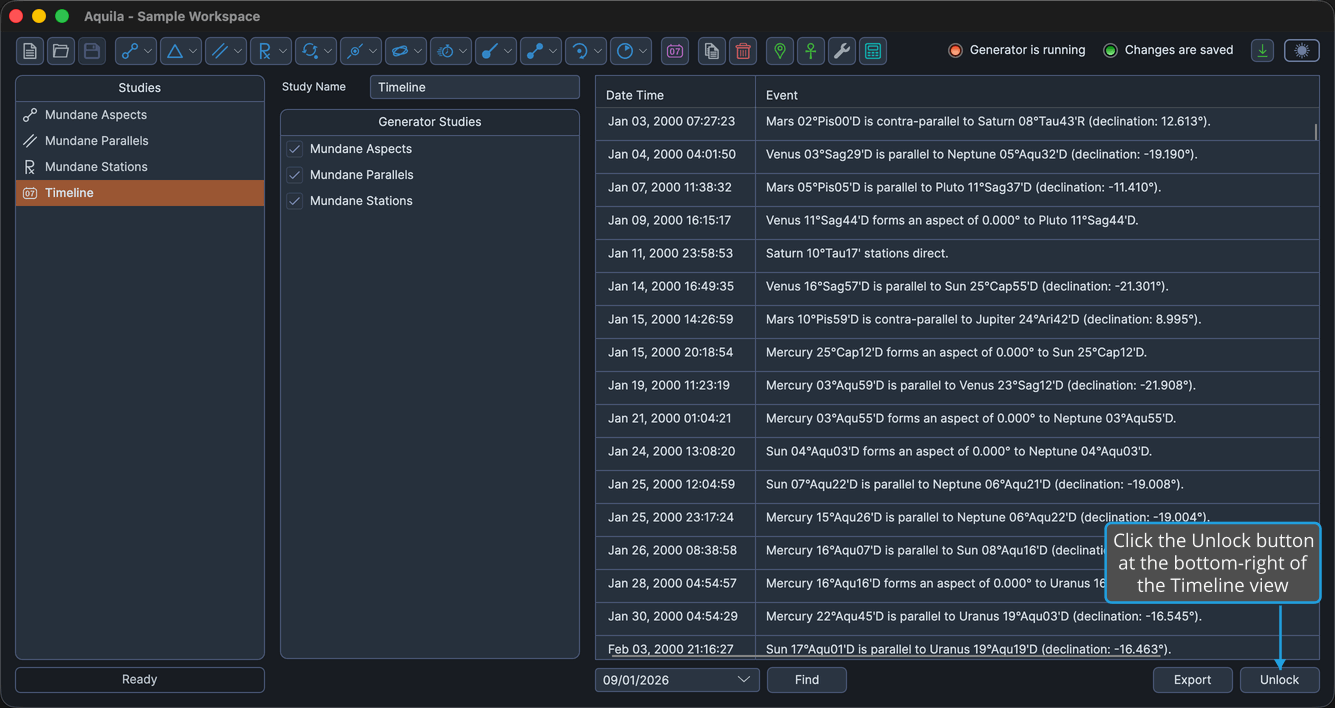Screen dimensions: 1335x708
Task: Click the Ready status bar
Action: point(140,680)
